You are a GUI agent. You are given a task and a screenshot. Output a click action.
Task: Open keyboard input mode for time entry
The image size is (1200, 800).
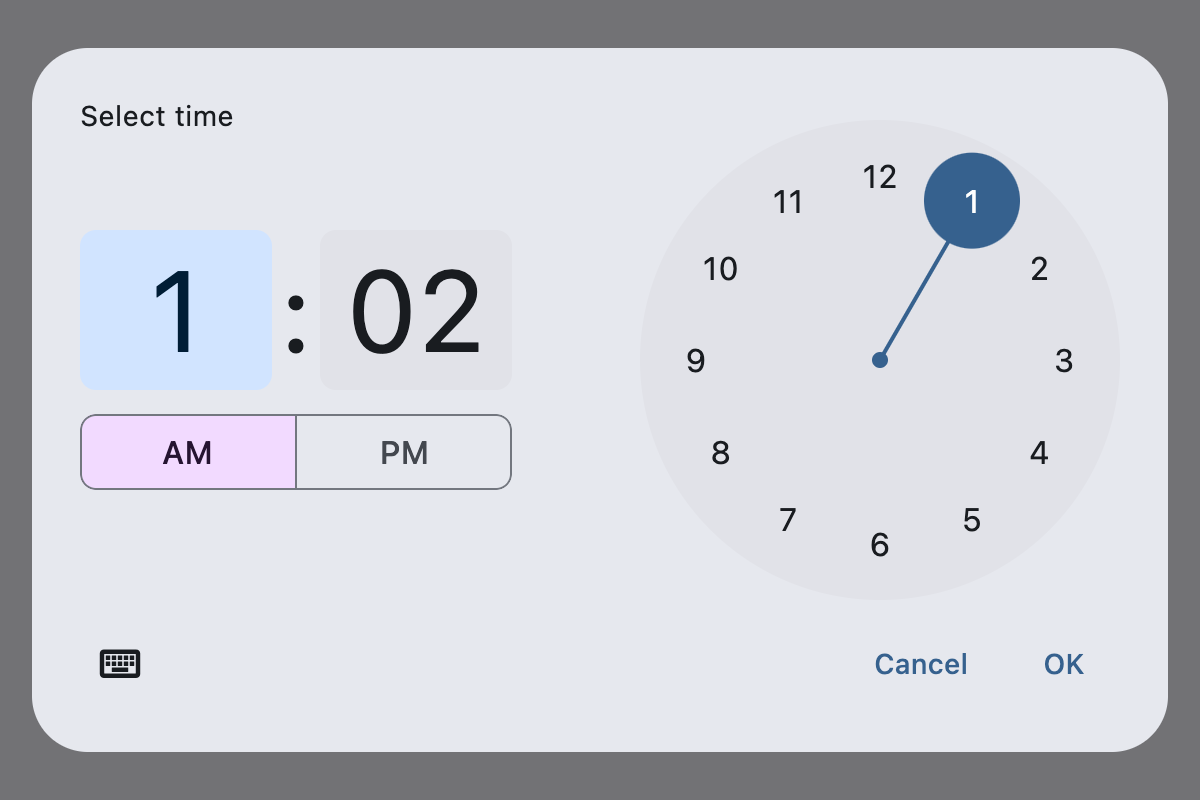point(120,663)
